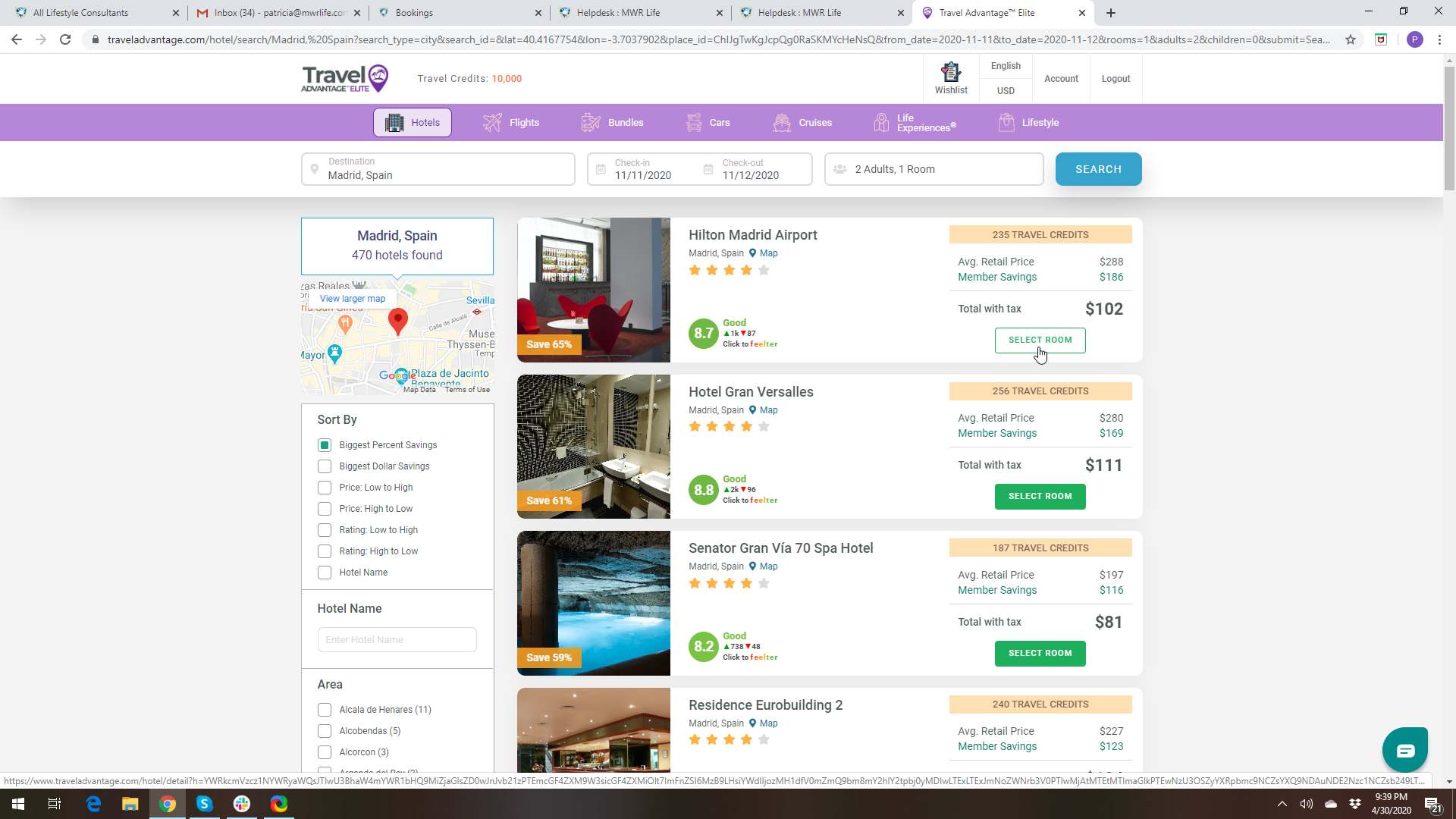The width and height of the screenshot is (1456, 819).
Task: Check the Price: Low to High box
Action: pyautogui.click(x=325, y=488)
